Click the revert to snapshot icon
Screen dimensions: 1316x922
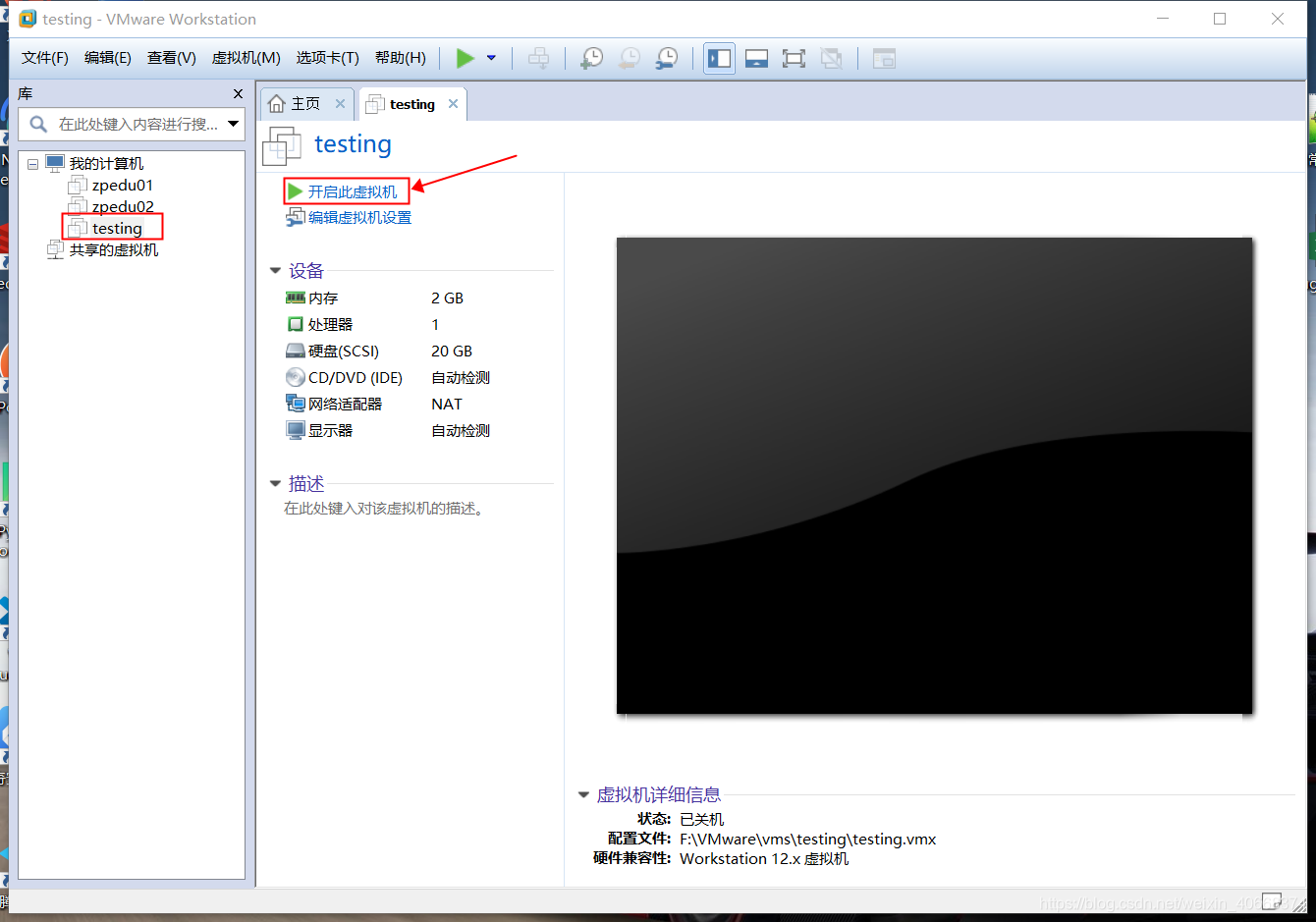coord(629,58)
